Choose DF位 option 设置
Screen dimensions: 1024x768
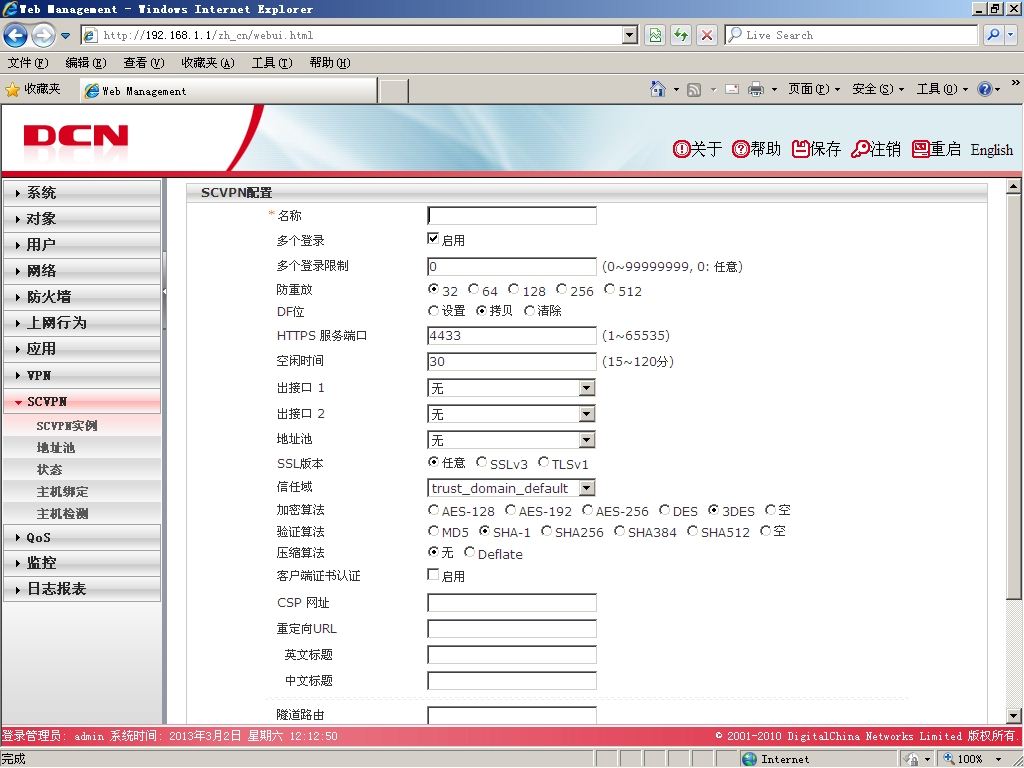point(433,311)
